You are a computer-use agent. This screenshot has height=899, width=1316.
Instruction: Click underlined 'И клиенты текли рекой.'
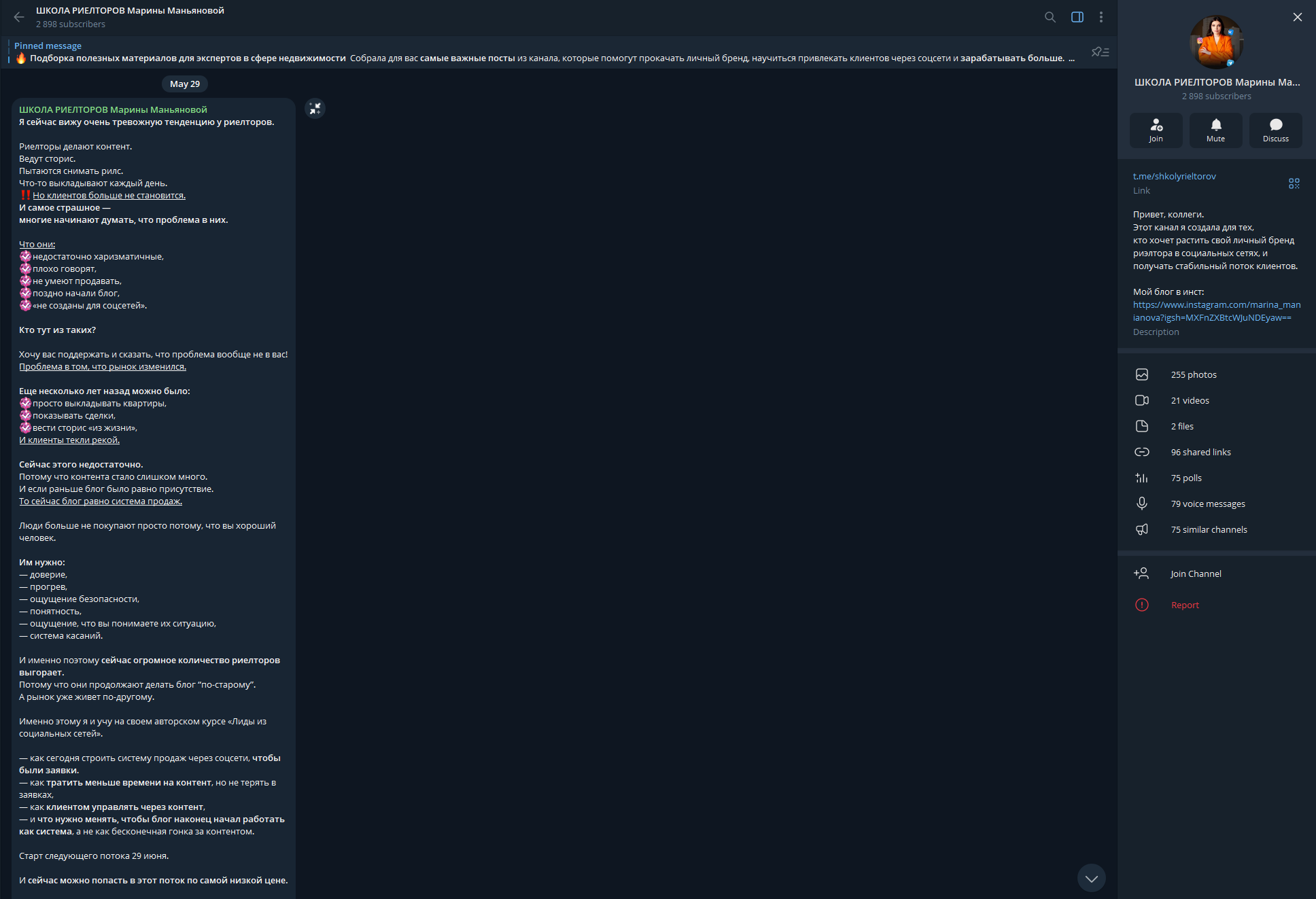[69, 440]
